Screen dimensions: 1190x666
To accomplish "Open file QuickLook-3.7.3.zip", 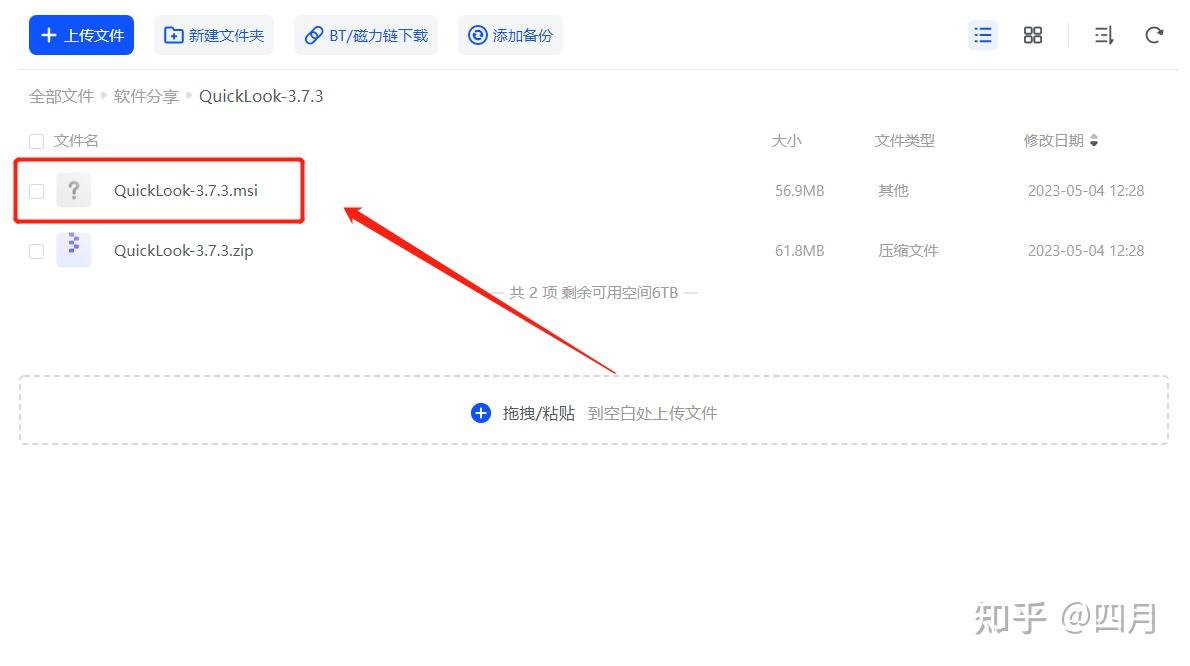I will pyautogui.click(x=184, y=250).
